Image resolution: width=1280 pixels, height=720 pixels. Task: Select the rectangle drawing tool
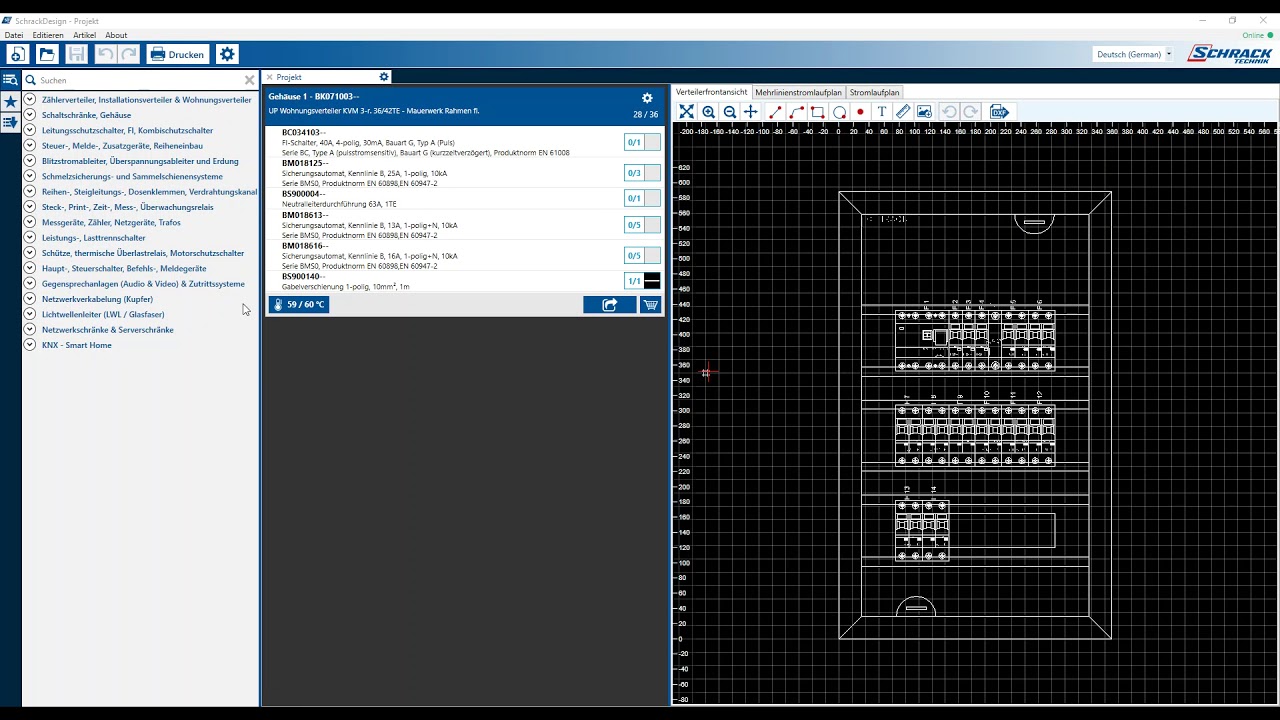coord(817,112)
